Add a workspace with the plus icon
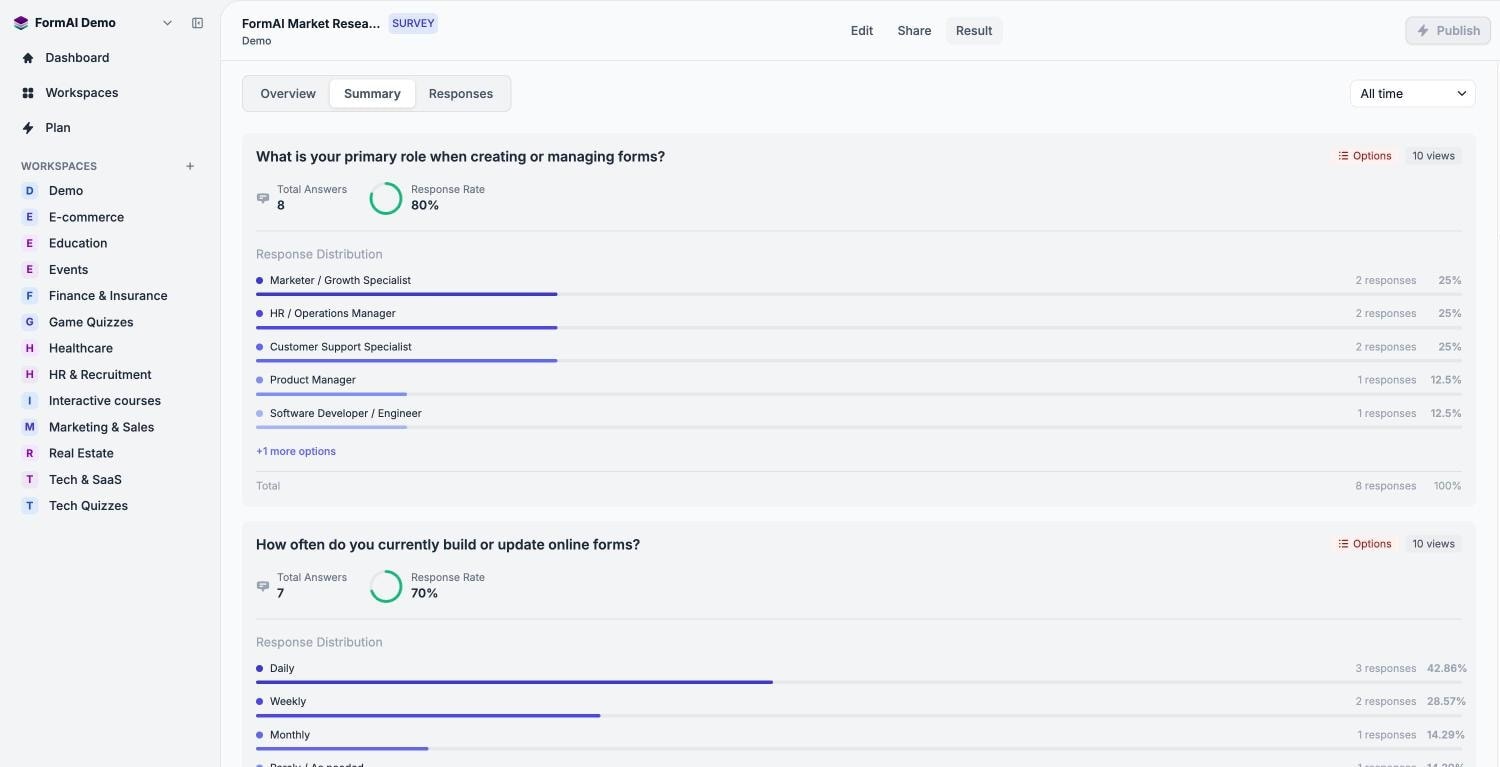Image resolution: width=1500 pixels, height=767 pixels. click(190, 166)
